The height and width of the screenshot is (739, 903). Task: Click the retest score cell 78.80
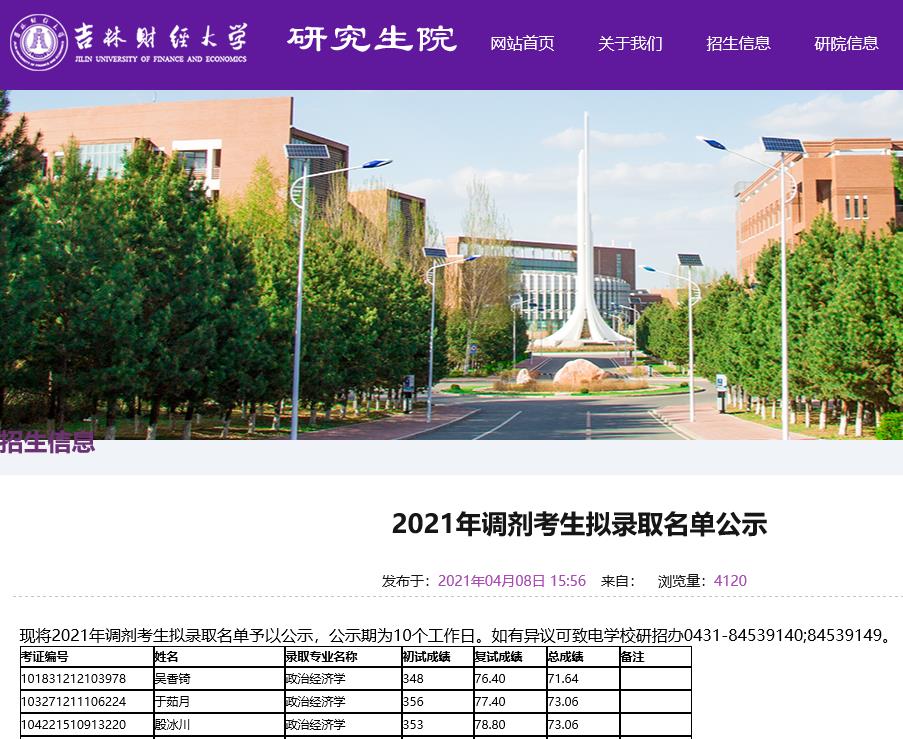[492, 725]
